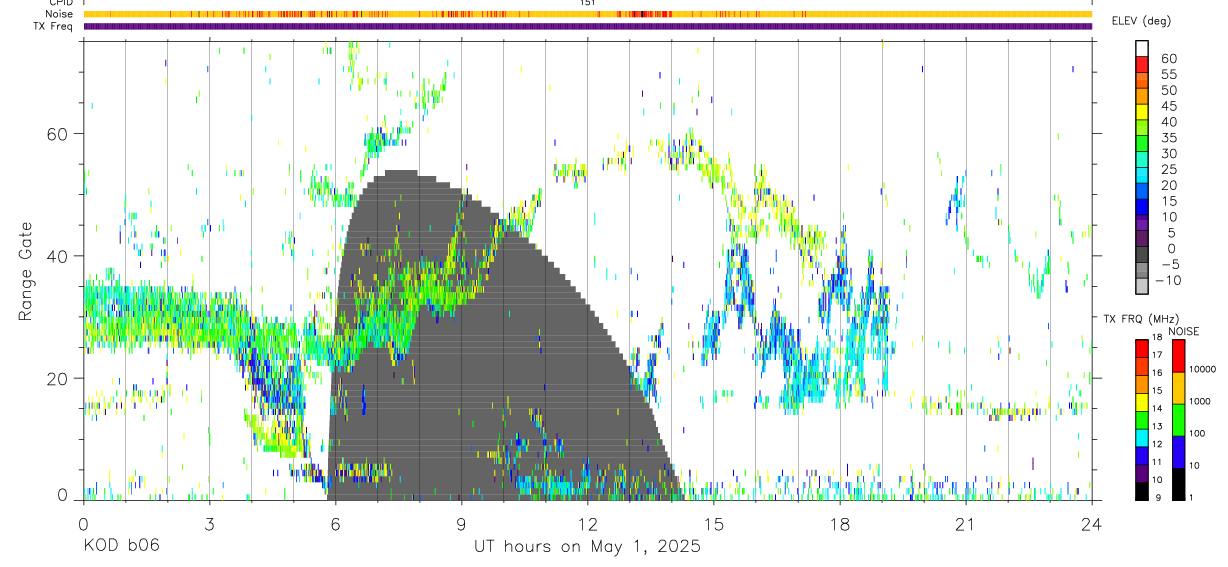Click the orange Noise strip above the plot
The image size is (1228, 567).
pyautogui.click(x=587, y=14)
